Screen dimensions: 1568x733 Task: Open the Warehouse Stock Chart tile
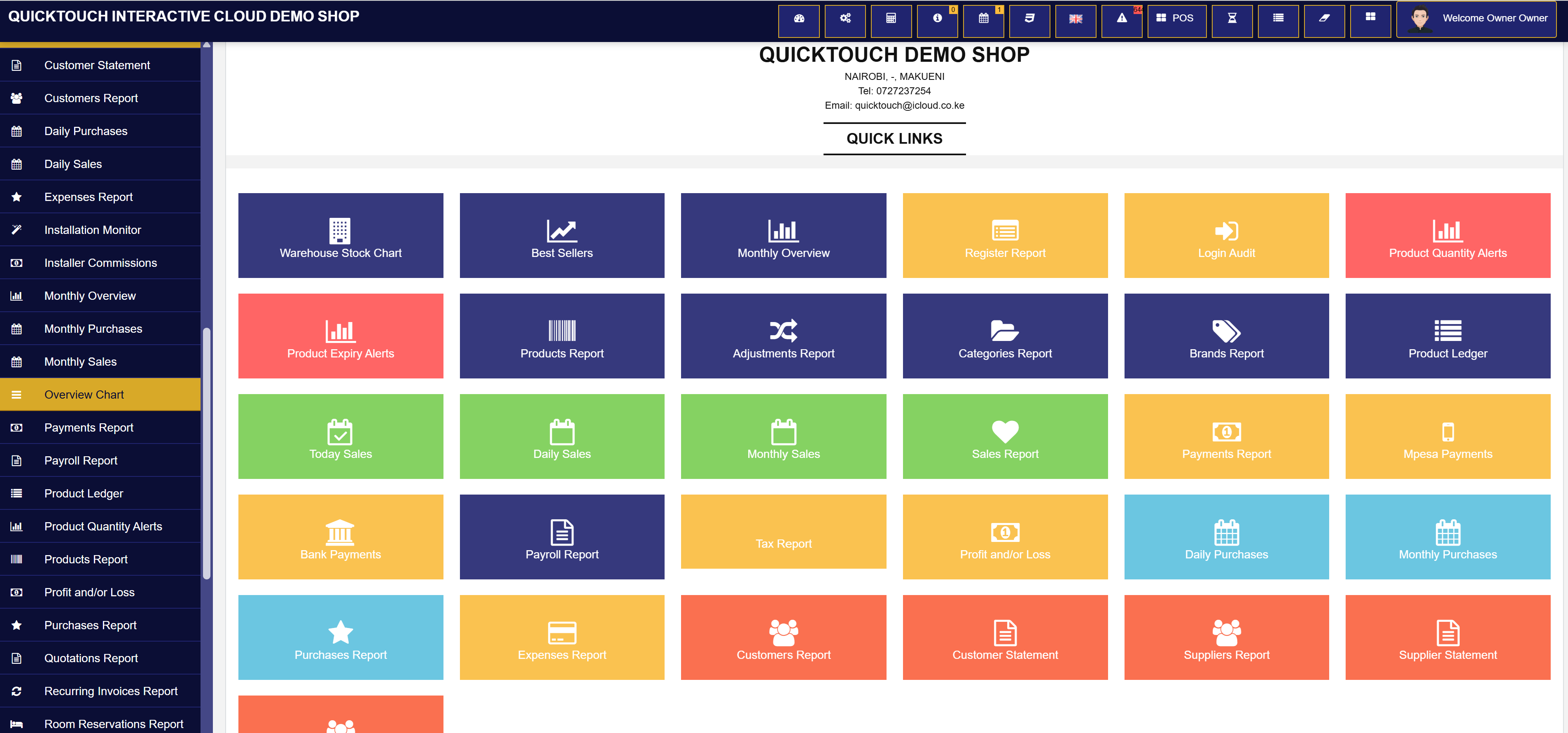[340, 236]
